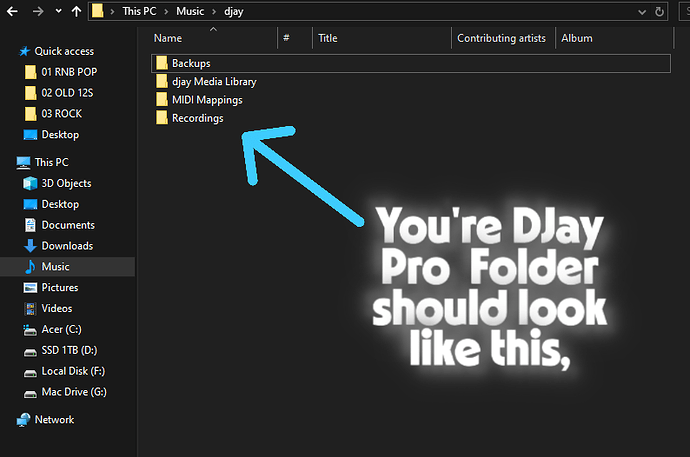
Task: Open 03 ROCK pinned folder
Action: tap(62, 113)
